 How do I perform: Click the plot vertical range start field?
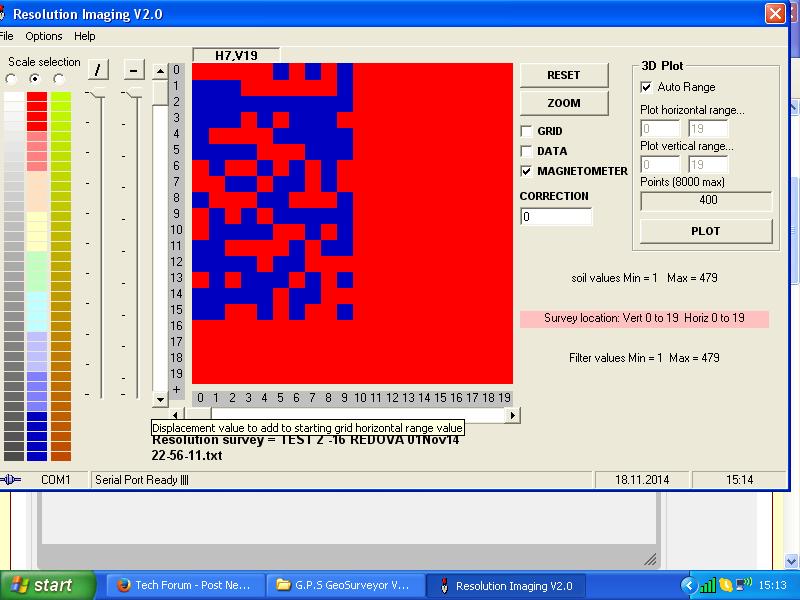tap(660, 164)
